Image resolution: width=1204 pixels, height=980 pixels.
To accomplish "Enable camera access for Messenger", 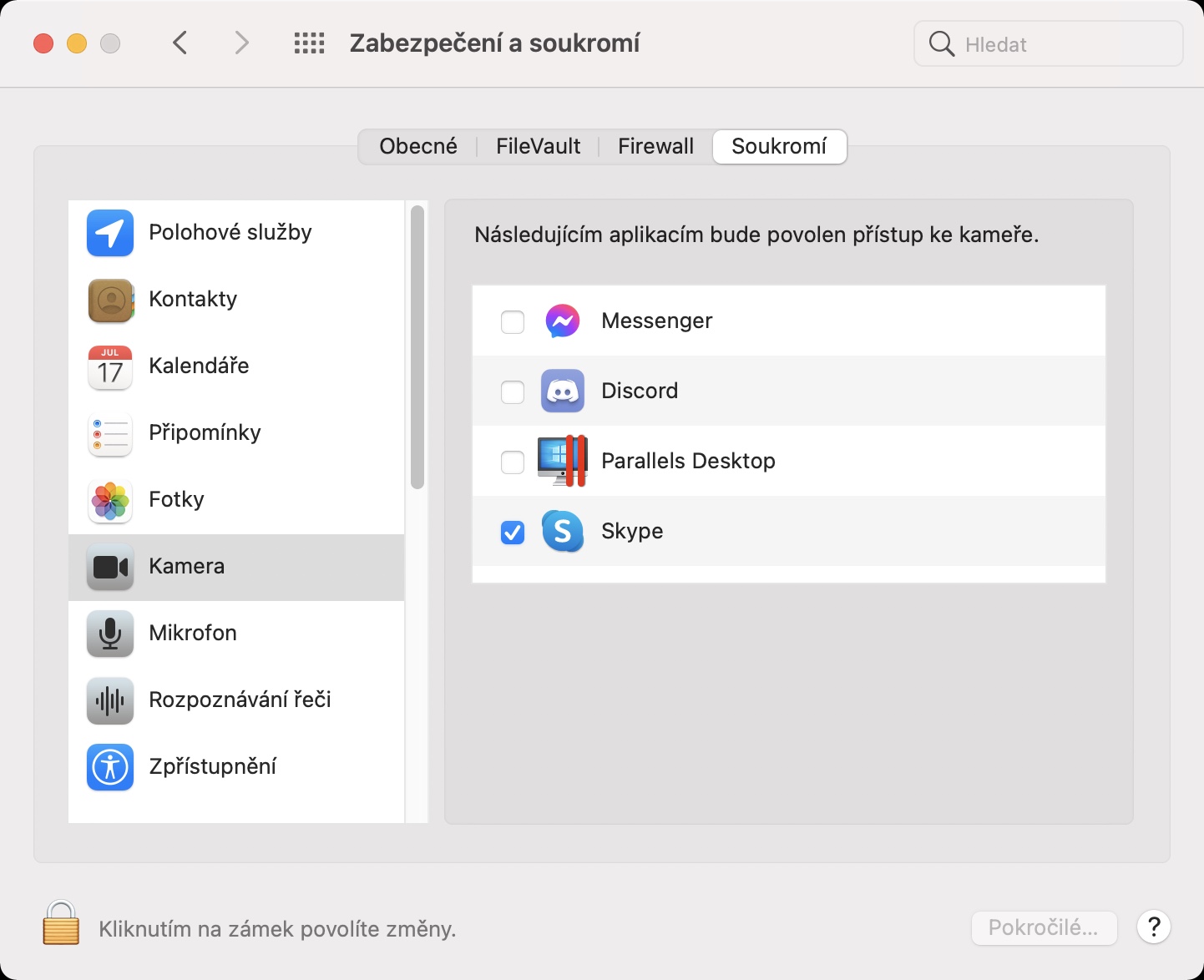I will click(x=513, y=321).
